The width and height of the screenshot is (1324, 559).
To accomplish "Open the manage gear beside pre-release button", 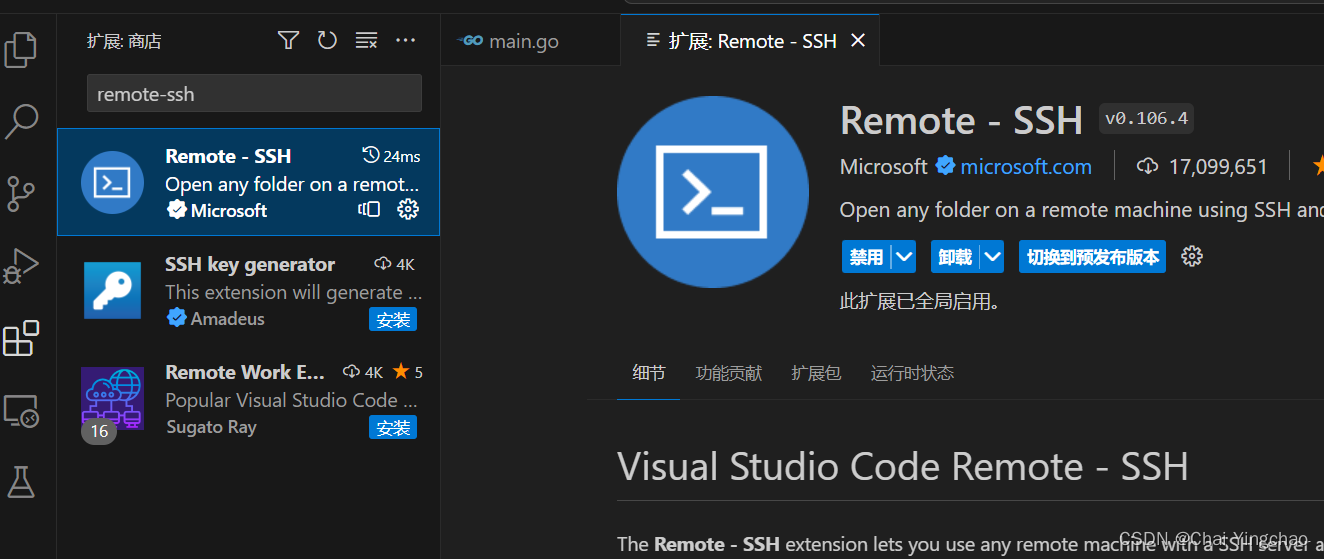I will [x=1191, y=256].
